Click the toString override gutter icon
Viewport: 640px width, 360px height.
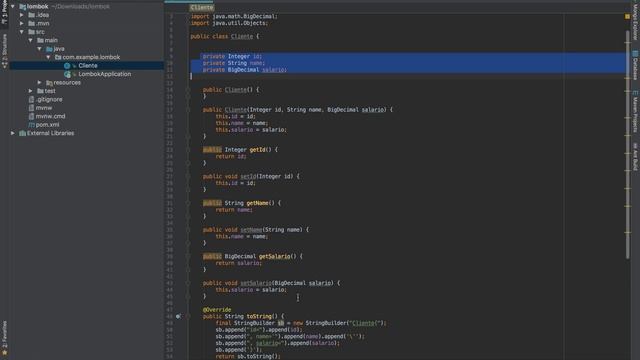178,316
